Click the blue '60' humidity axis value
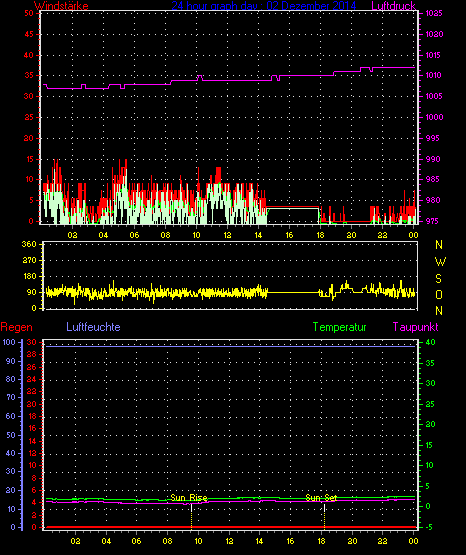This screenshot has width=466, height=555. pyautogui.click(x=11, y=416)
